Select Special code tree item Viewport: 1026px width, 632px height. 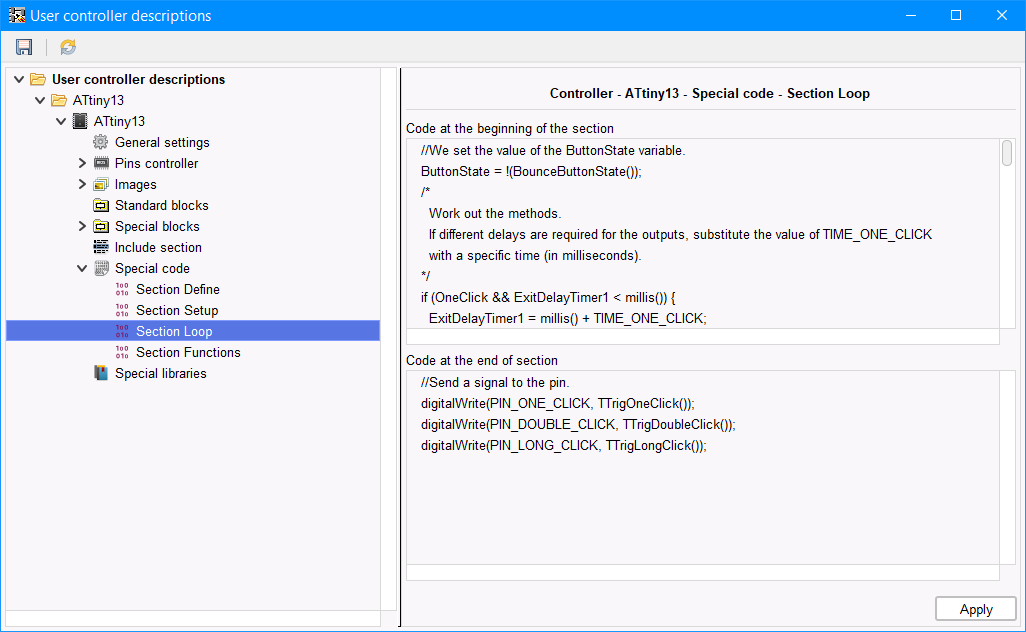point(152,268)
